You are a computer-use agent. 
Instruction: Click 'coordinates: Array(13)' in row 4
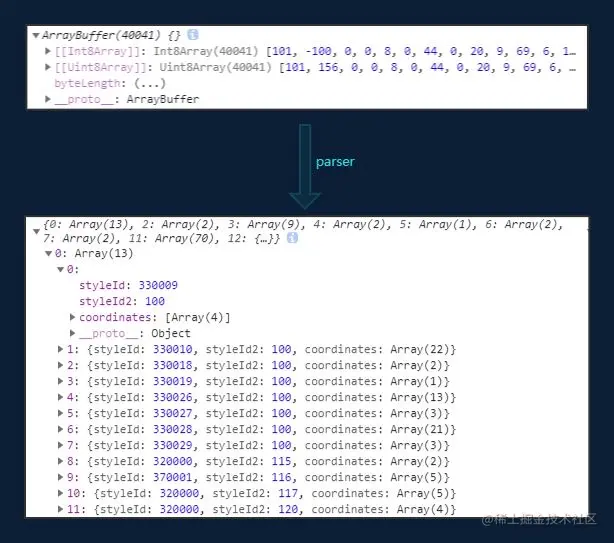(x=377, y=397)
